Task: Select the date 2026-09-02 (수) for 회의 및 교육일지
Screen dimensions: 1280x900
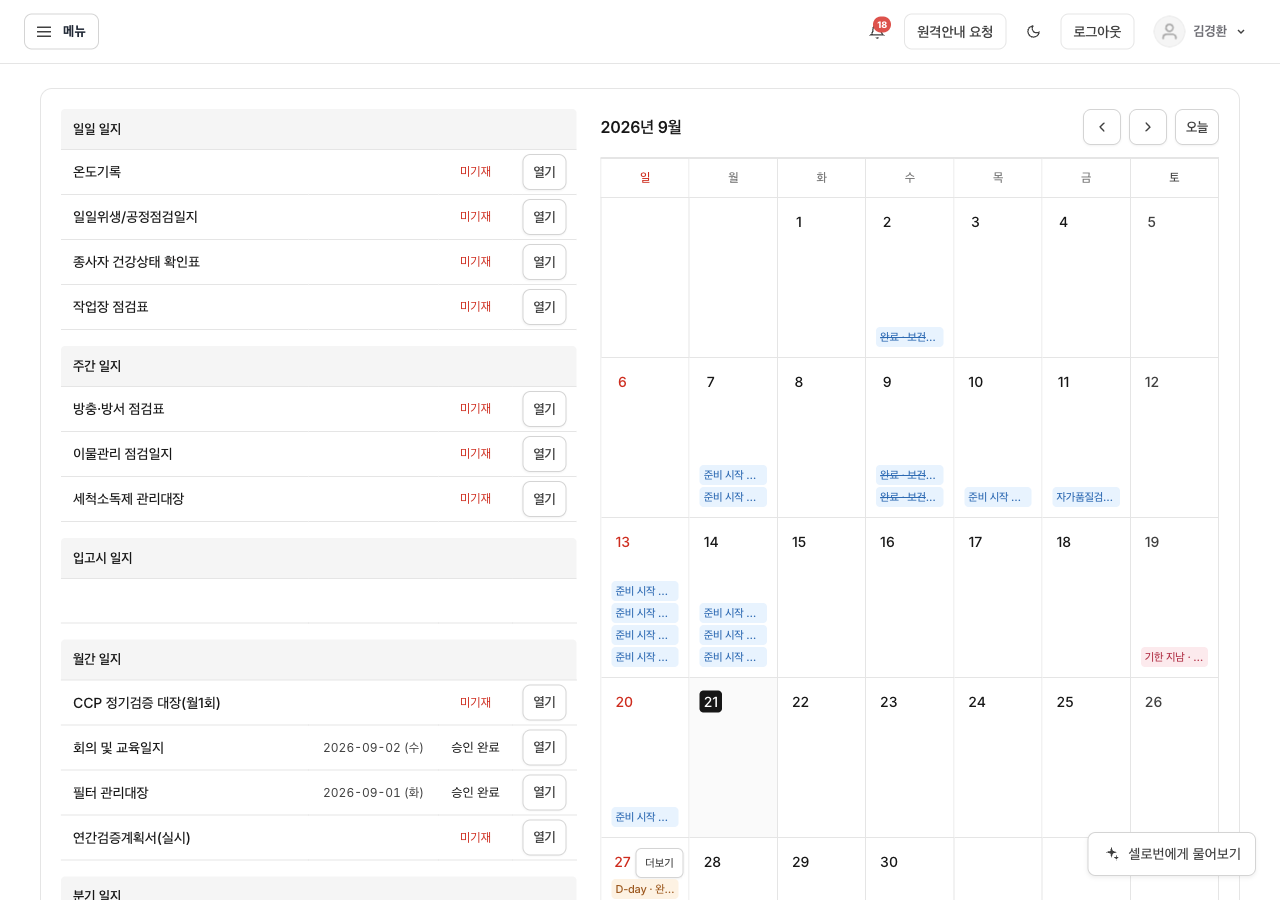Action: [373, 747]
